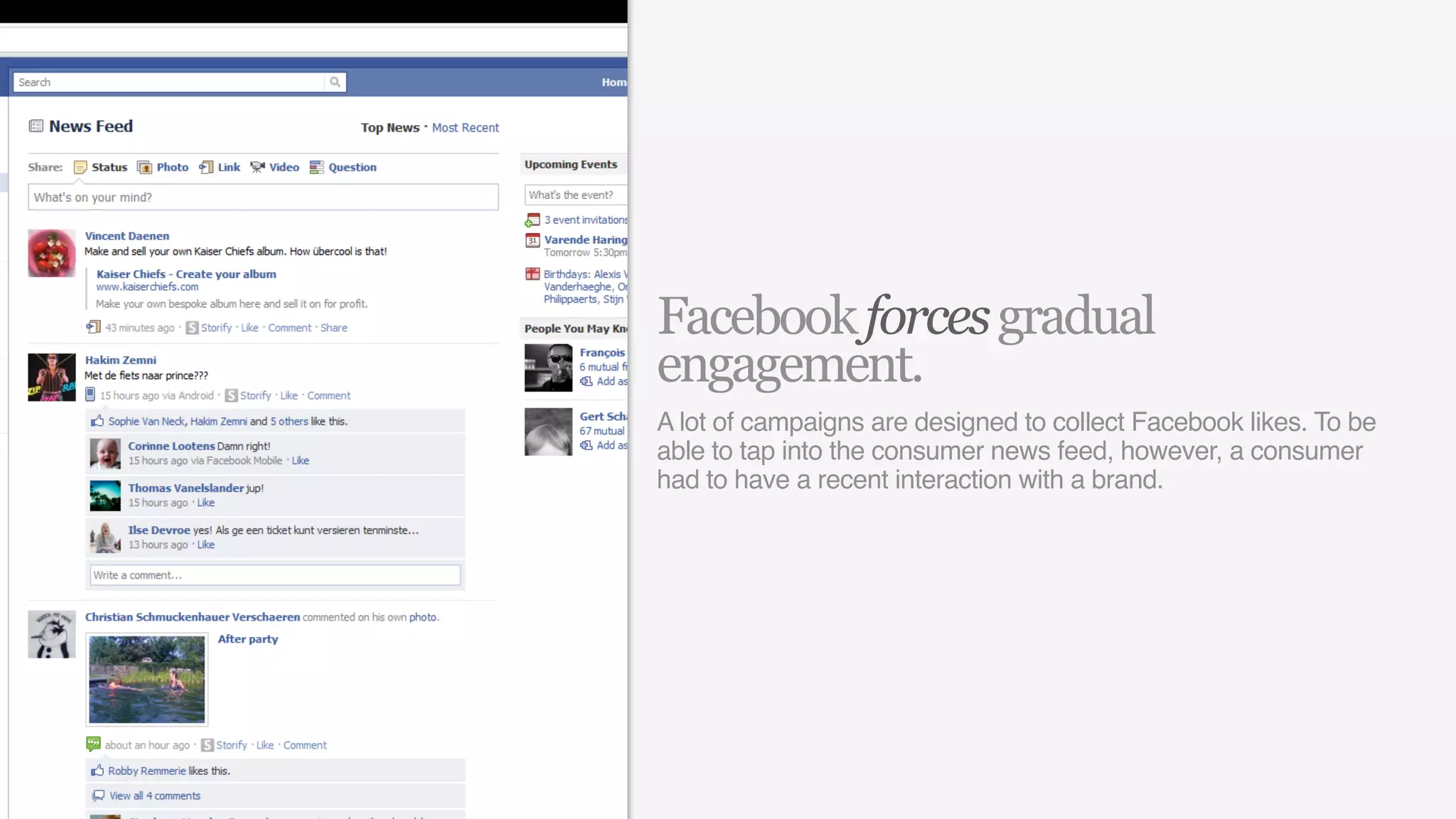The width and height of the screenshot is (1456, 819).
Task: Click Hakim Zemni's profile picture
Action: click(52, 378)
